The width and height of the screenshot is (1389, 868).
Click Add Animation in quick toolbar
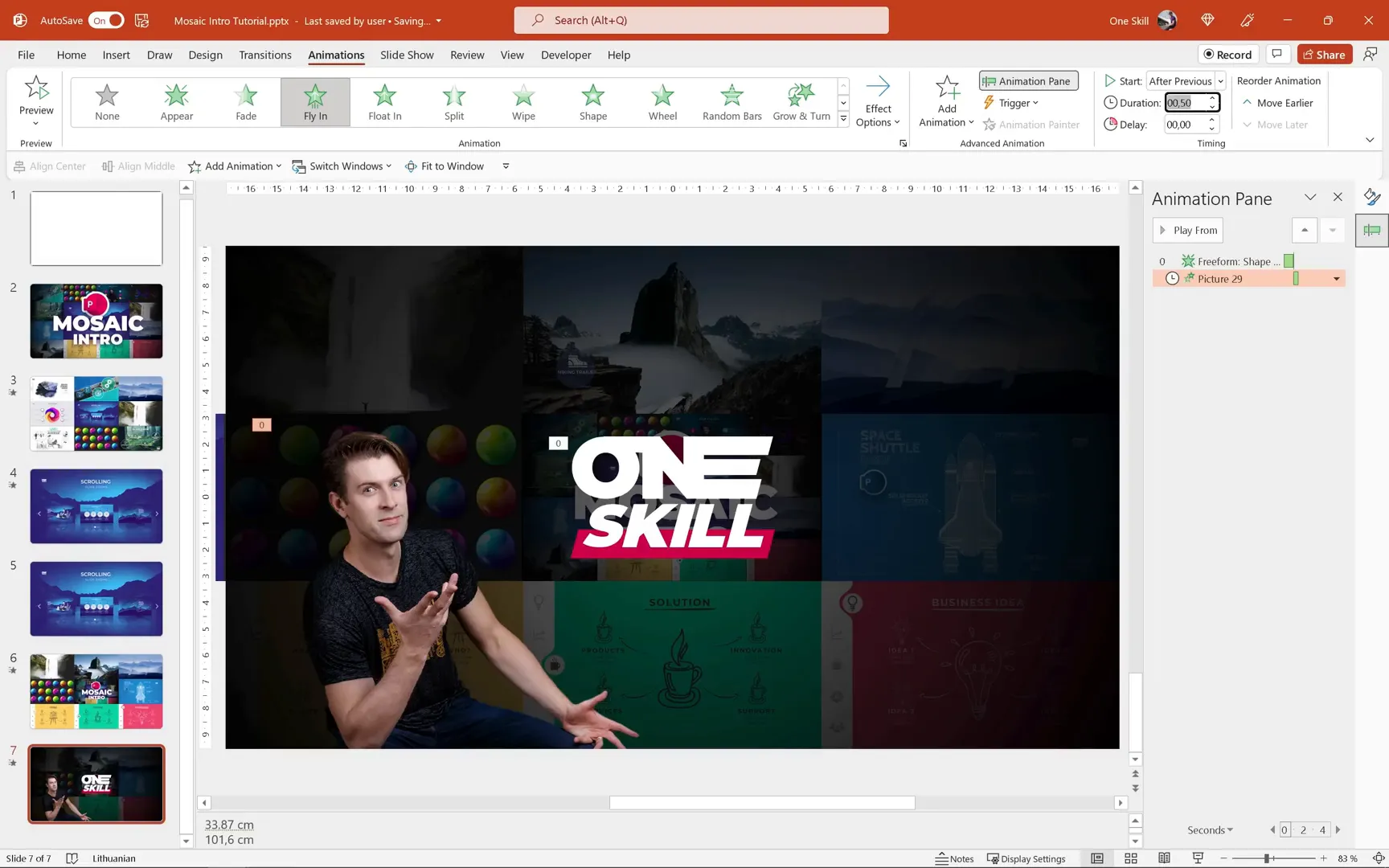235,166
